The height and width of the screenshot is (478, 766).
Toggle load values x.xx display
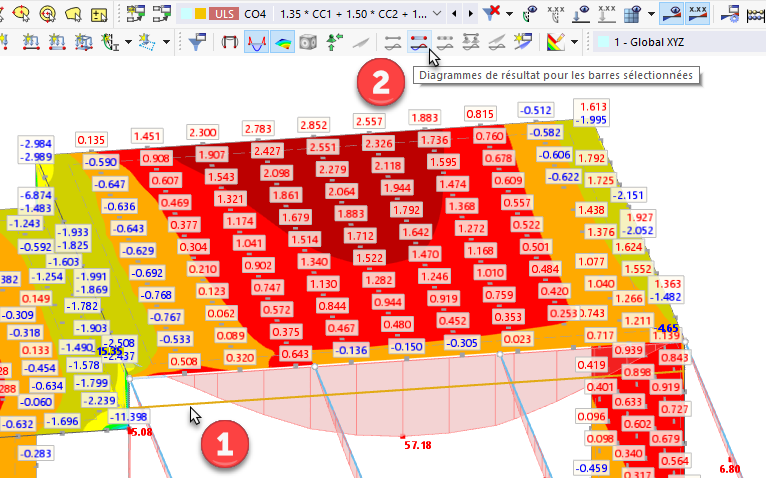(x=555, y=14)
